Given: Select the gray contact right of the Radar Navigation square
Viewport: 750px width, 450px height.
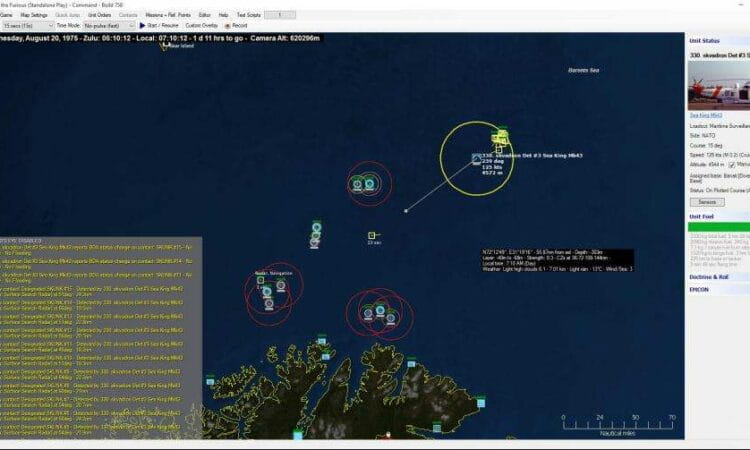Looking at the screenshot, I should tap(281, 285).
